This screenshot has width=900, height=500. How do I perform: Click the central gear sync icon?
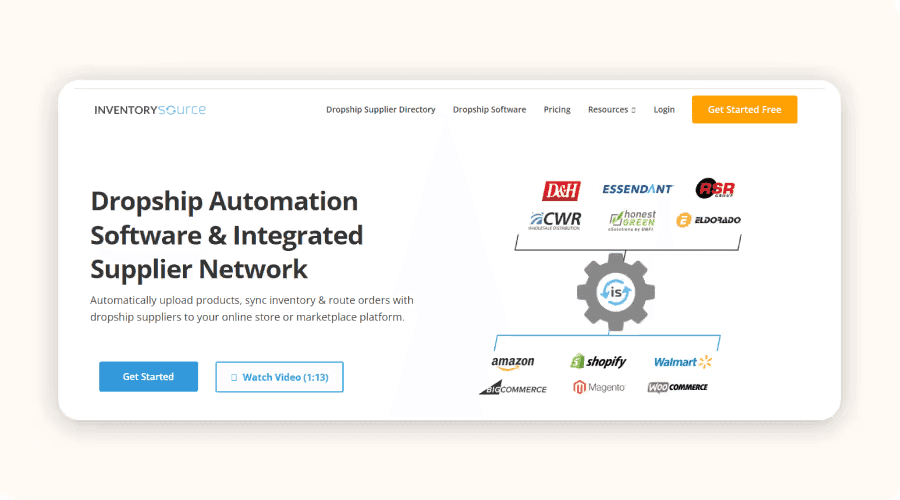[x=615, y=292]
